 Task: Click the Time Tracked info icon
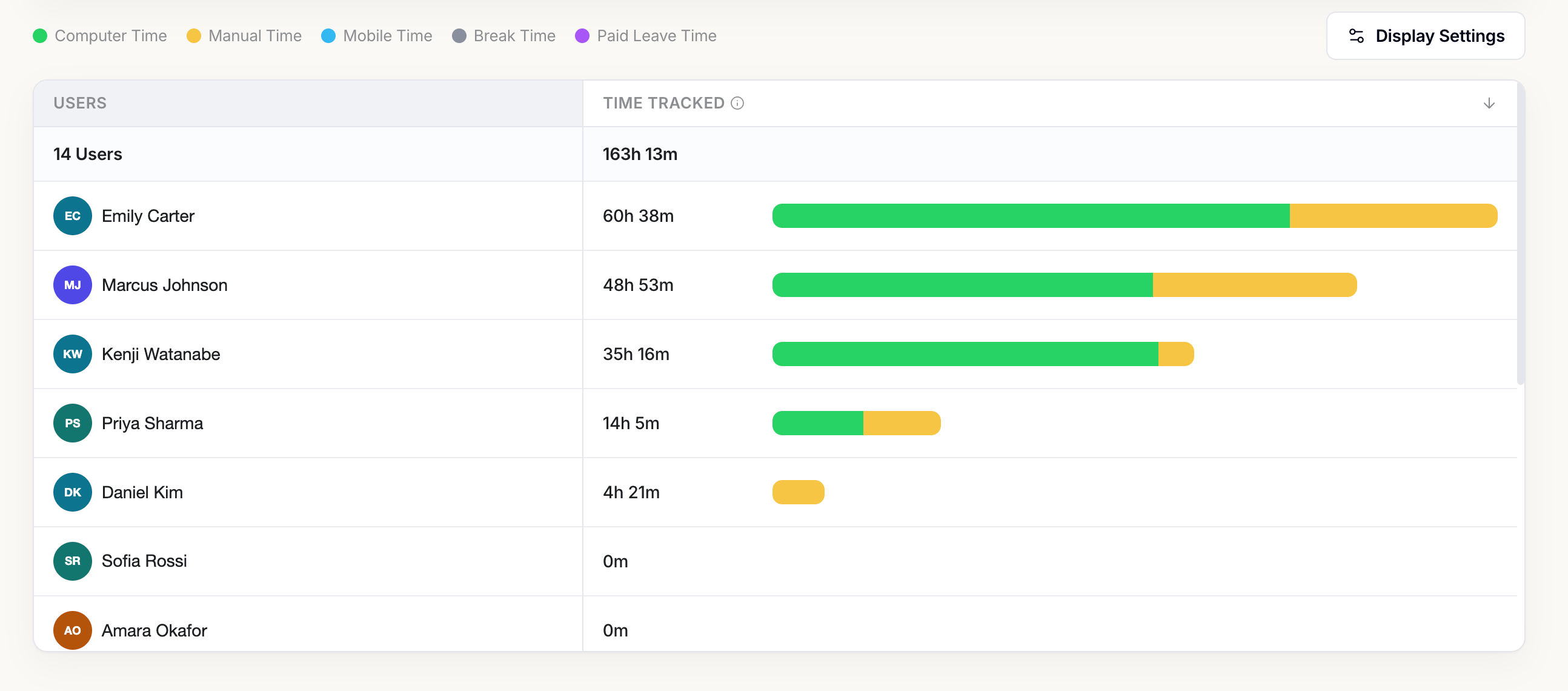(737, 103)
